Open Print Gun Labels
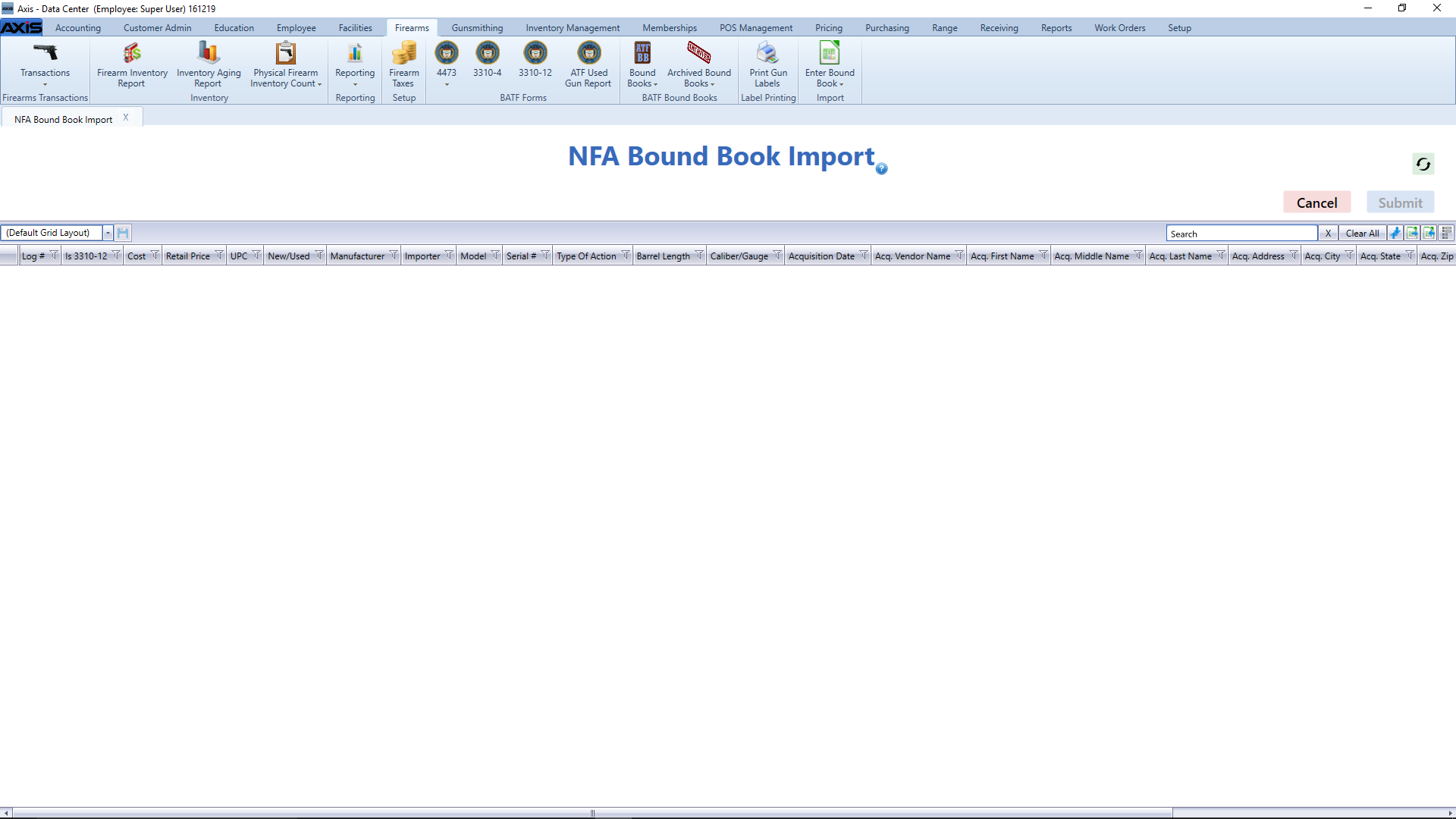 coord(767,64)
